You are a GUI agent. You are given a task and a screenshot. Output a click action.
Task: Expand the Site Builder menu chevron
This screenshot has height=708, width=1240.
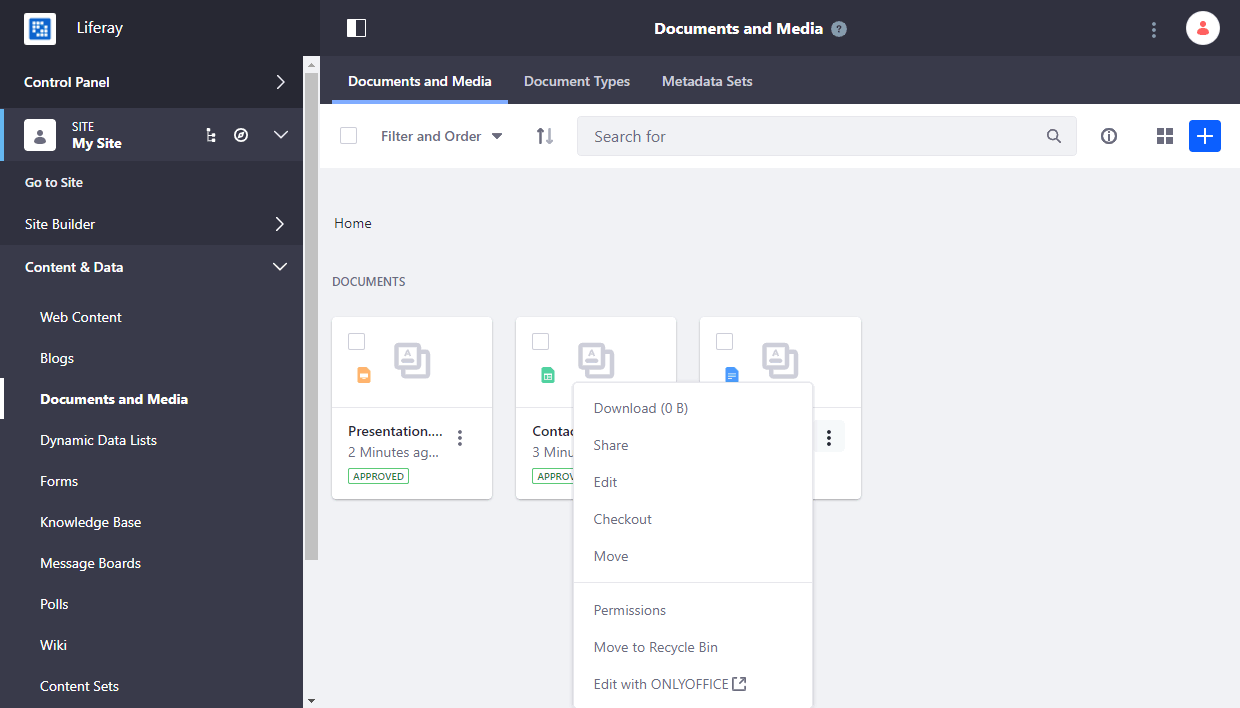pyautogui.click(x=280, y=224)
